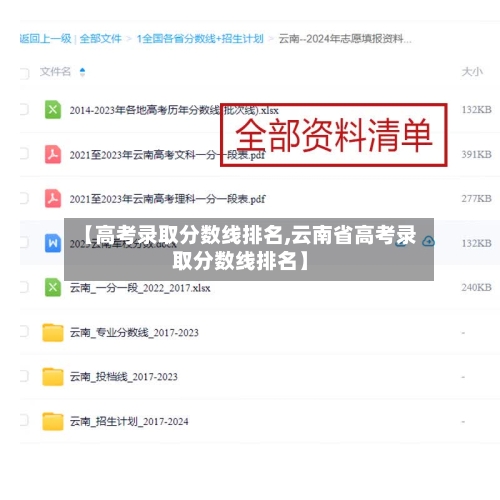Sort by 文件名 column header

[55, 72]
